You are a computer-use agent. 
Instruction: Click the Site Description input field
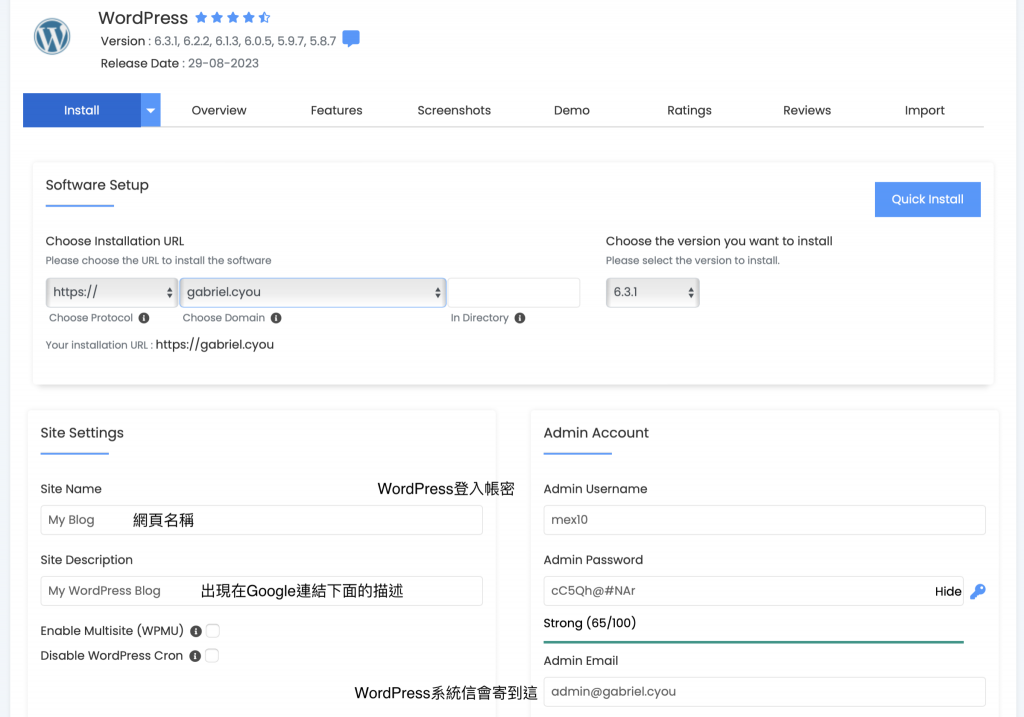coord(261,591)
